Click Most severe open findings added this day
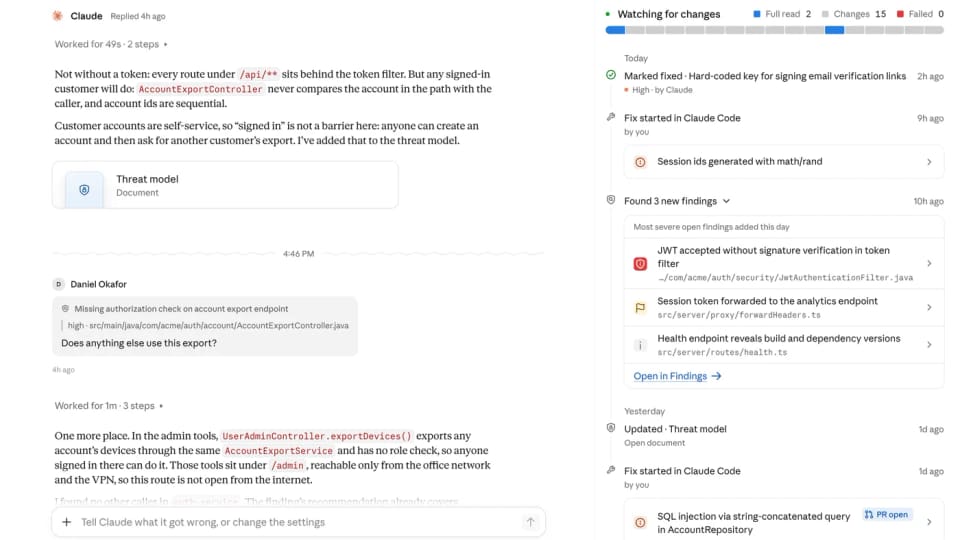This screenshot has height=540, width=960. [x=711, y=227]
